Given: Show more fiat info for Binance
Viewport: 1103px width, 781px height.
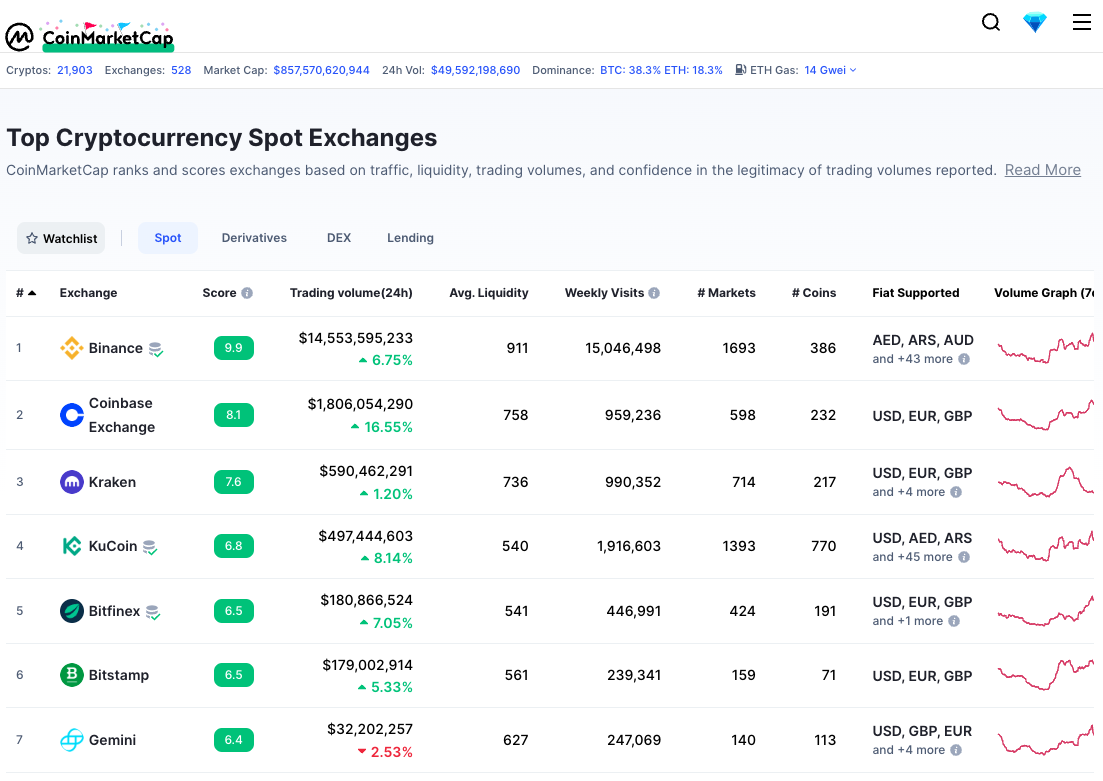Looking at the screenshot, I should [x=964, y=359].
